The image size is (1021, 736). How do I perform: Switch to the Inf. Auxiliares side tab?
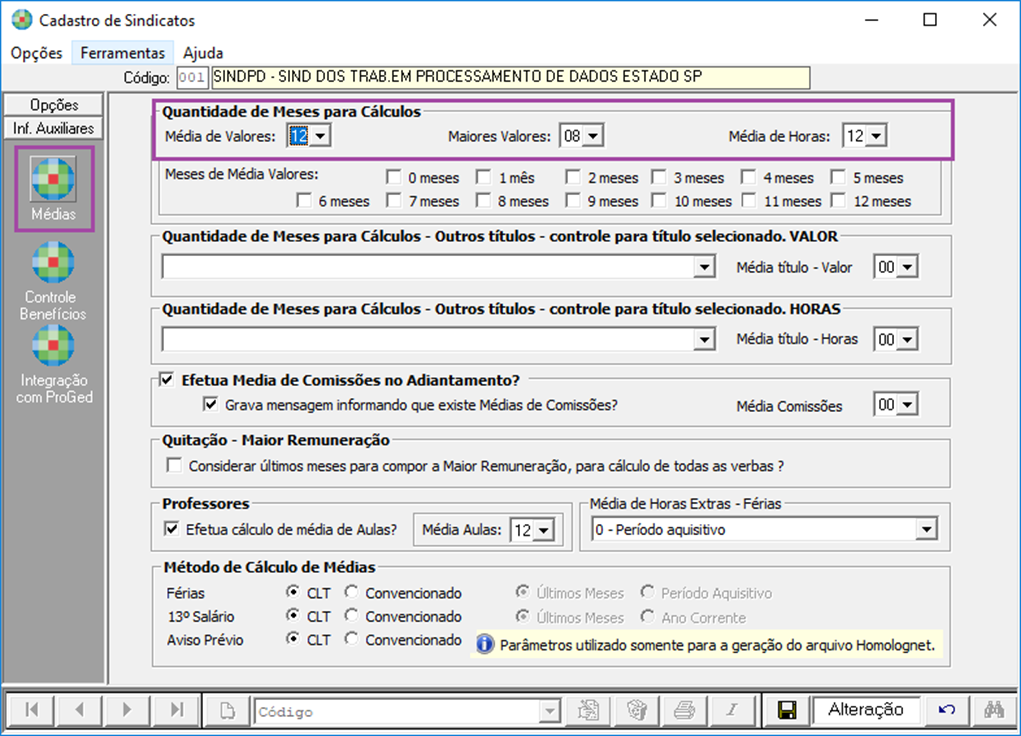click(x=53, y=128)
